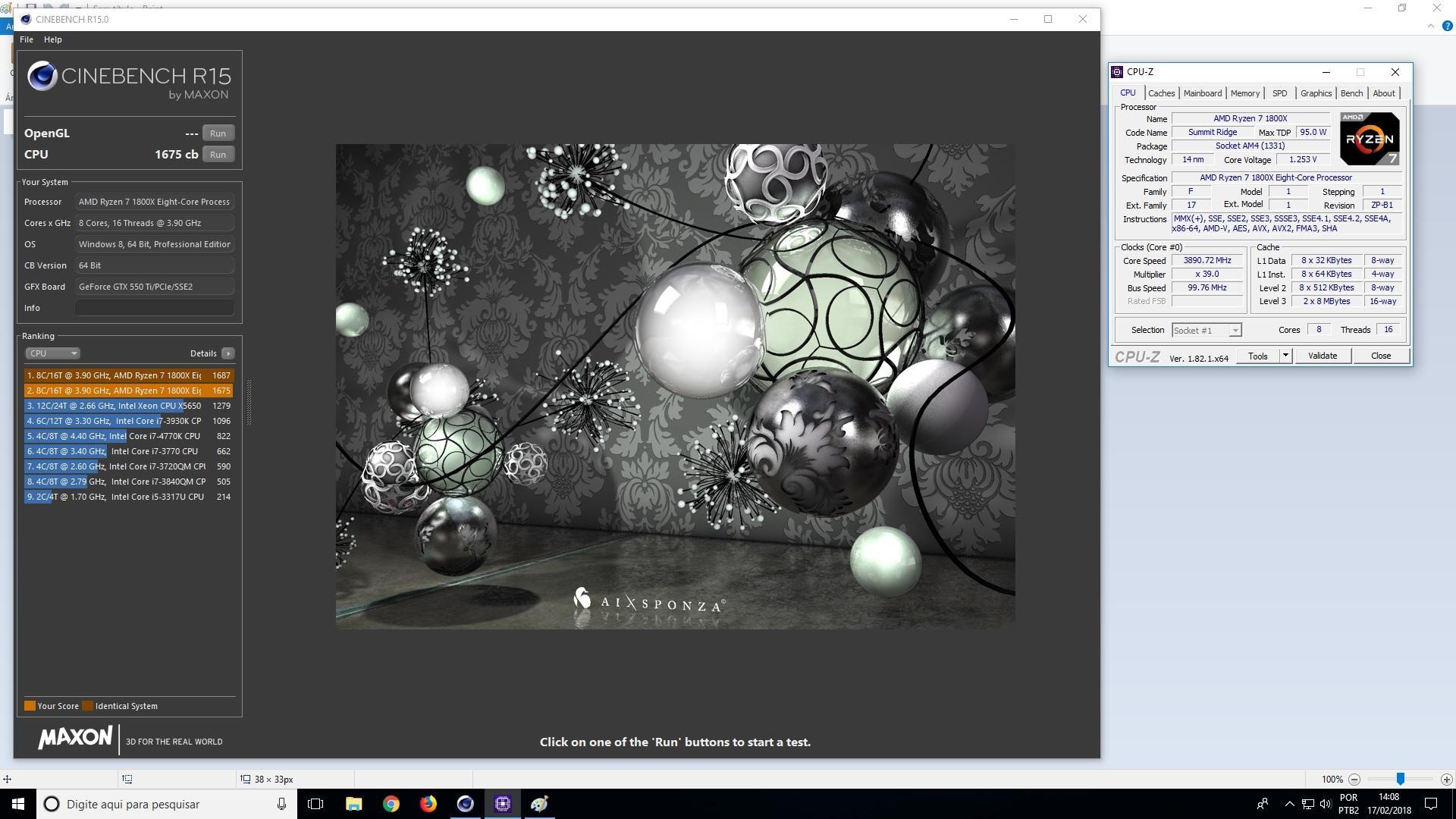
Task: Open the File menu in Cinebench
Action: (26, 39)
